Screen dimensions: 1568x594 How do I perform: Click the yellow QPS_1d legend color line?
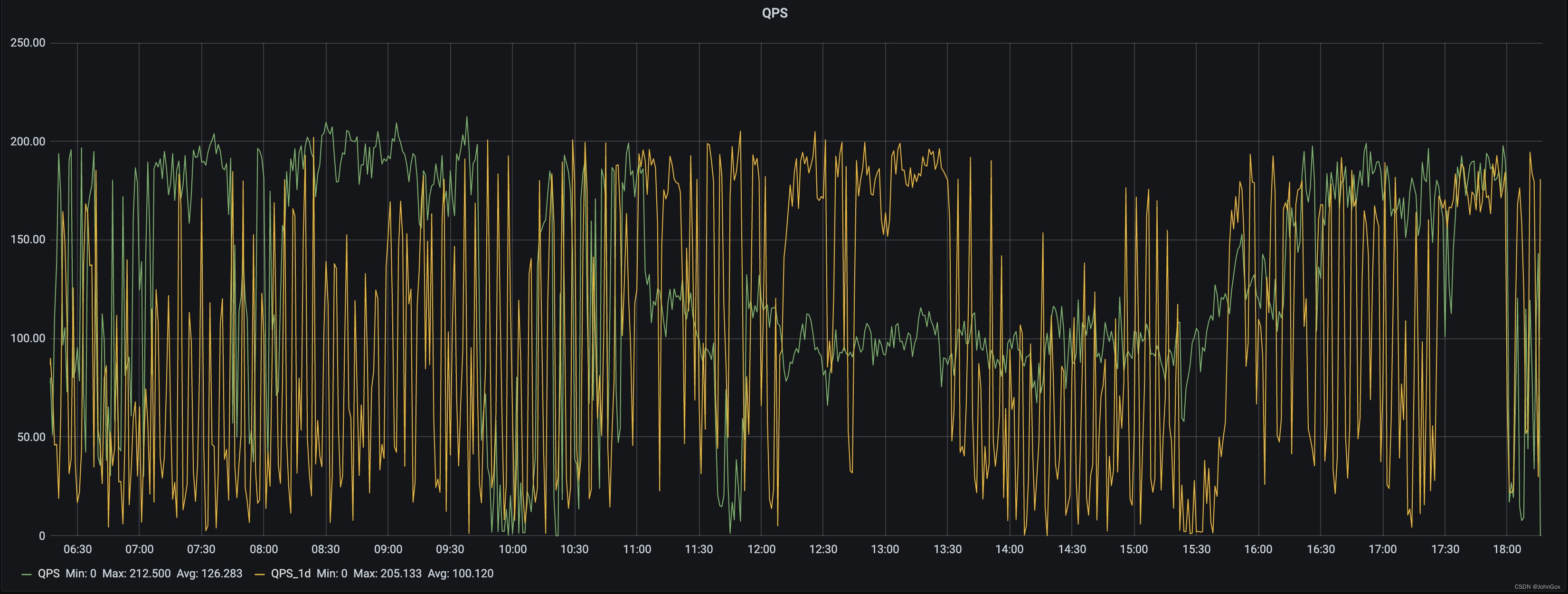tap(259, 574)
